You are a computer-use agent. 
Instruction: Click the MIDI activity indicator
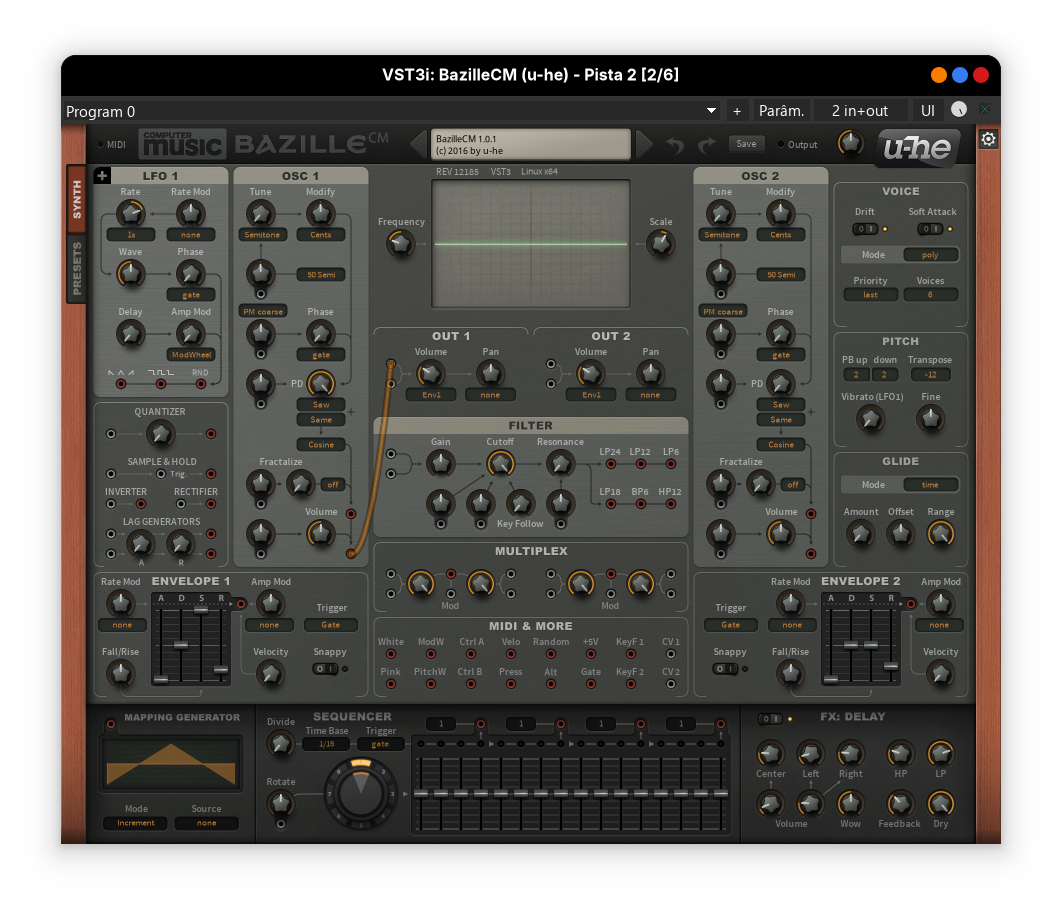point(101,144)
